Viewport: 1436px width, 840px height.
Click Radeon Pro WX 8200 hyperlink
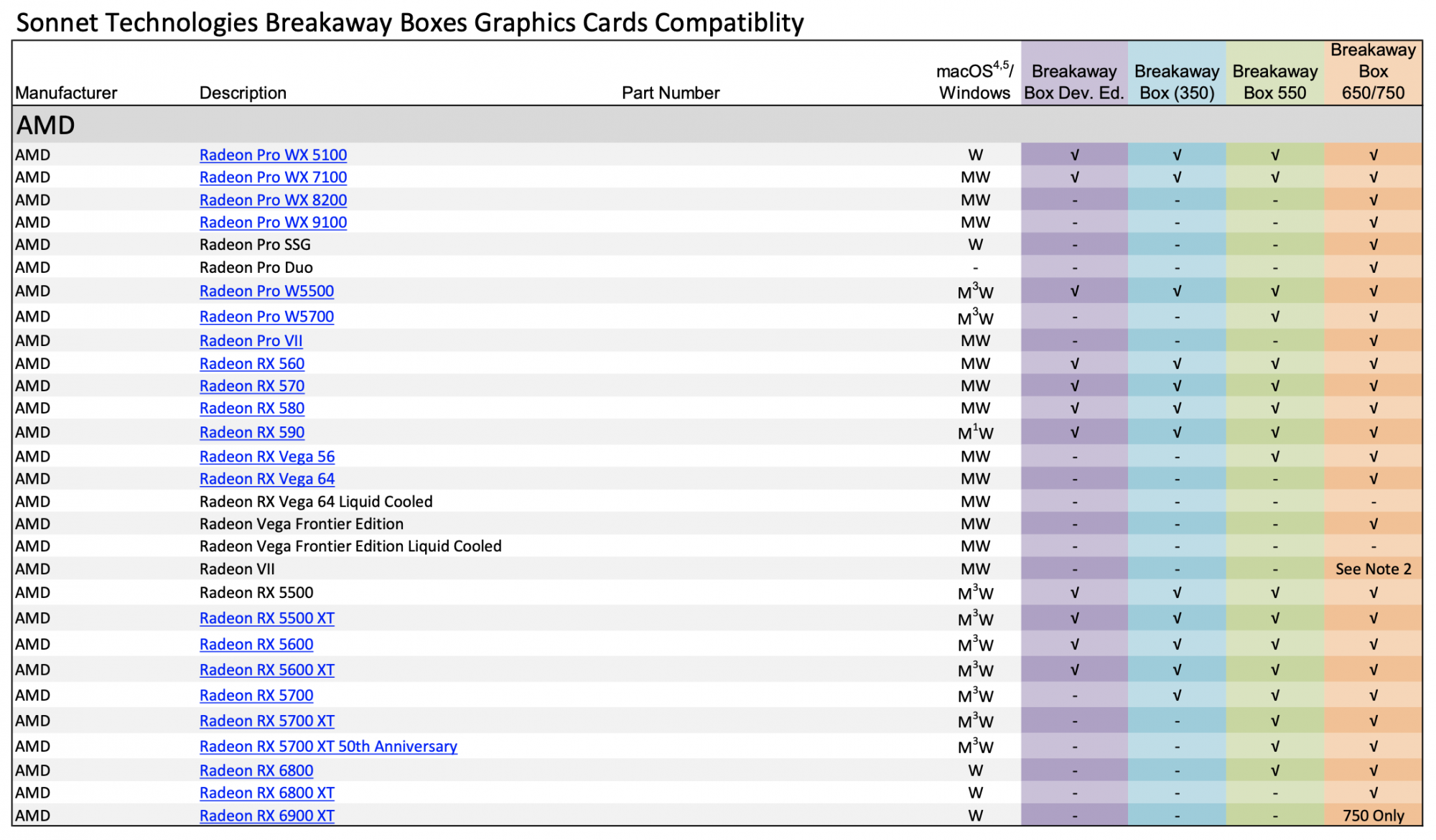[x=273, y=200]
